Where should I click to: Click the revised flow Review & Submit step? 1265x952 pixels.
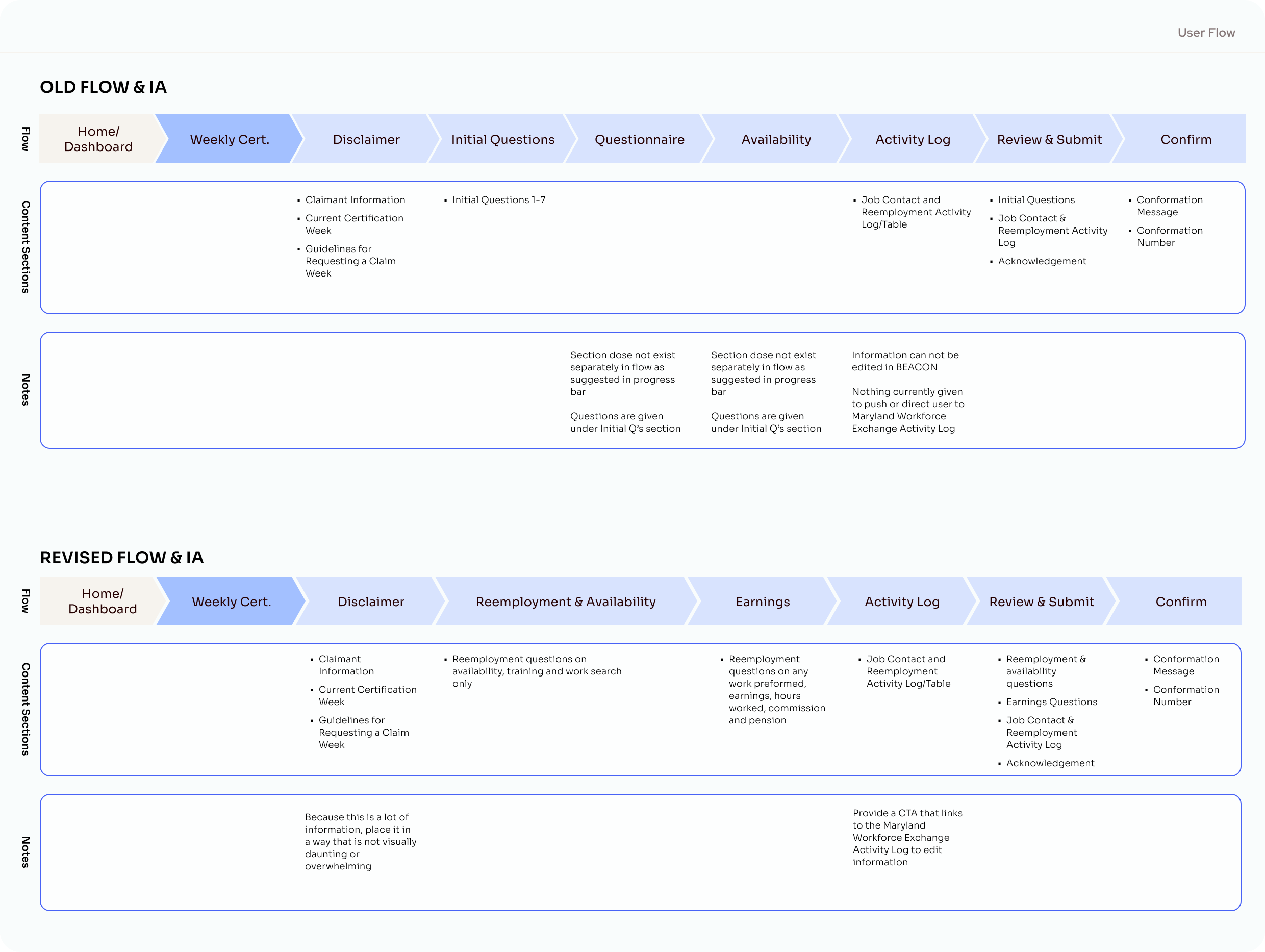pyautogui.click(x=1041, y=602)
